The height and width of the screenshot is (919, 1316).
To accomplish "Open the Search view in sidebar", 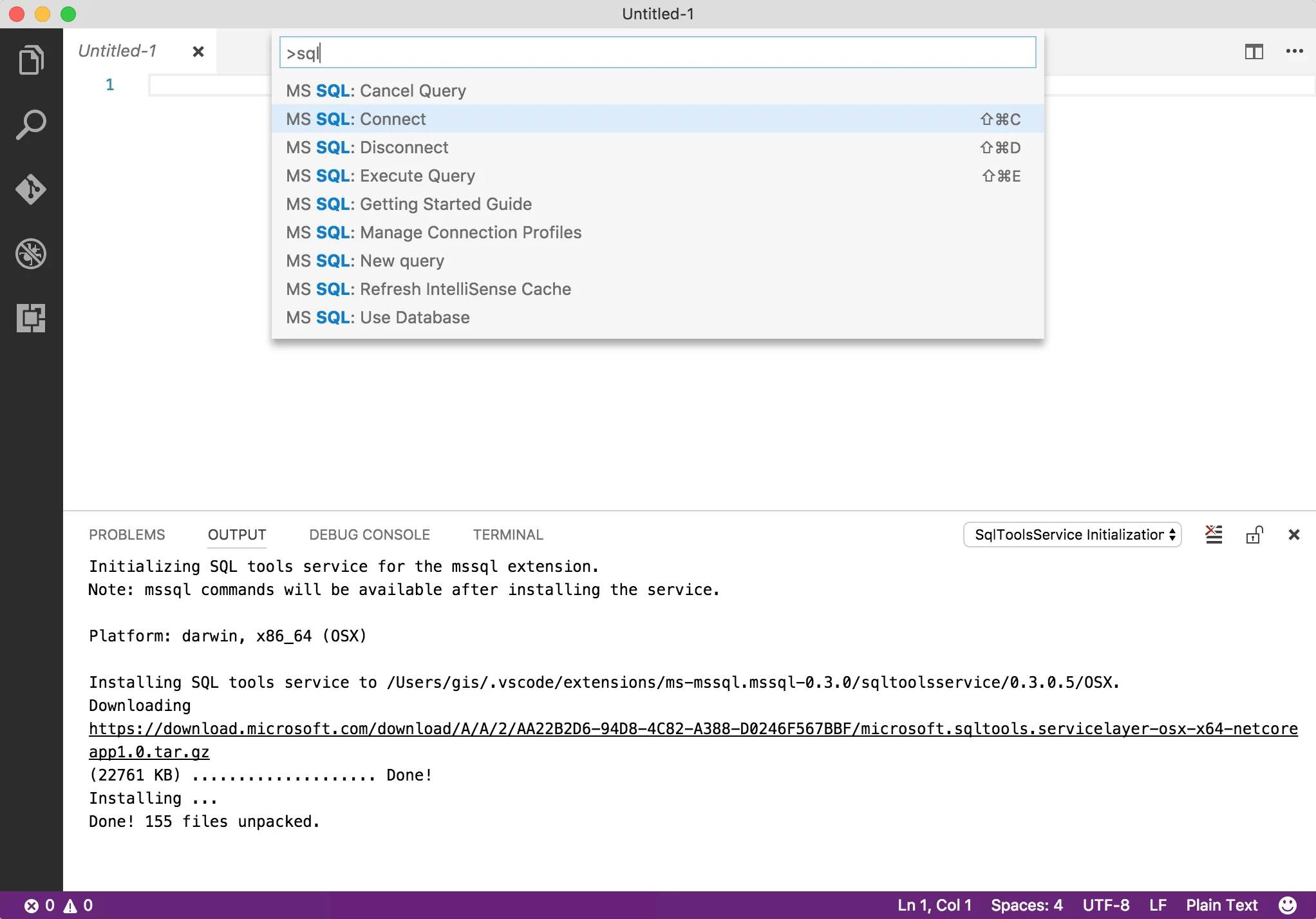I will (31, 124).
